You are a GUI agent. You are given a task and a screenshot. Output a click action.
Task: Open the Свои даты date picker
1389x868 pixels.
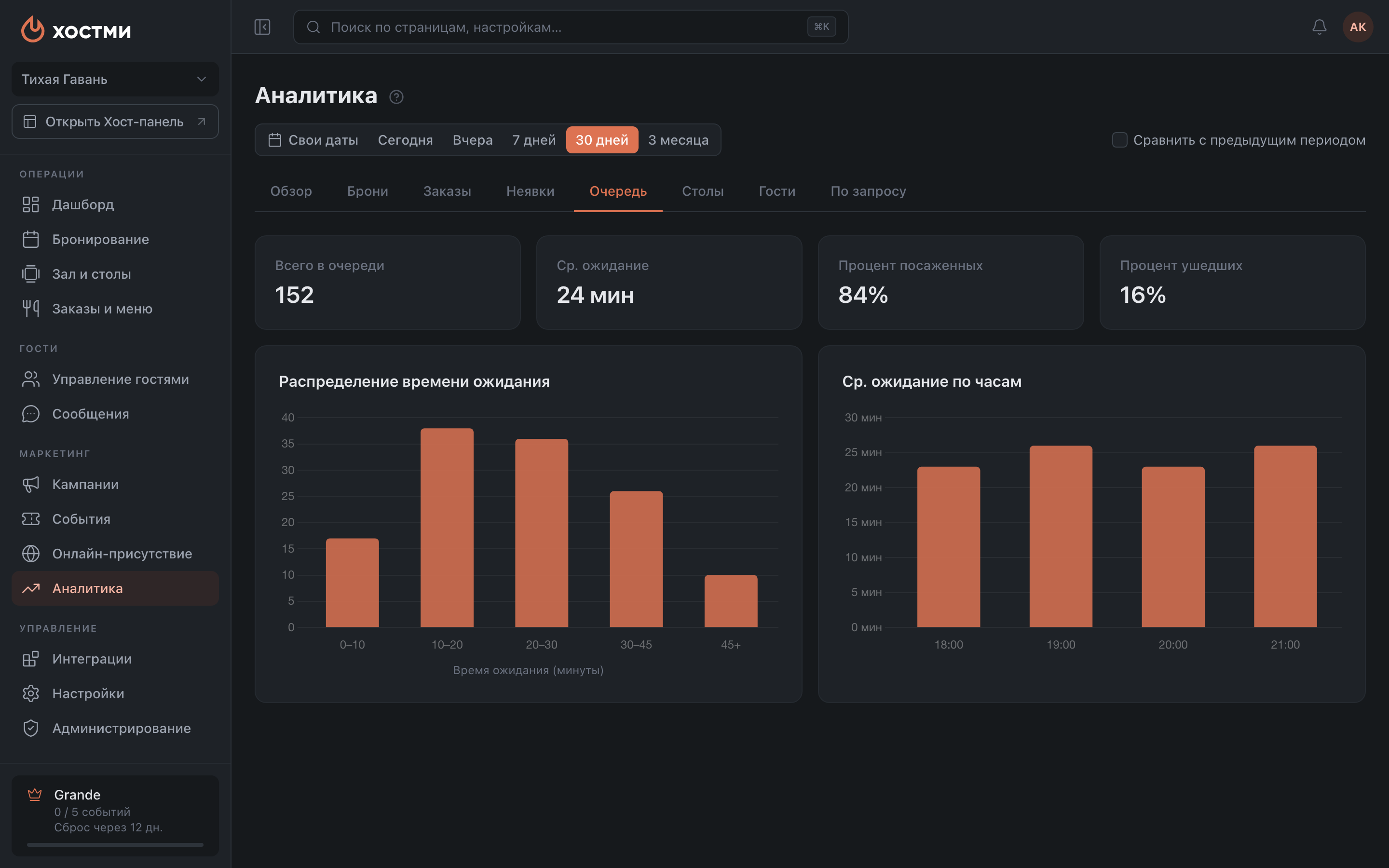[313, 140]
